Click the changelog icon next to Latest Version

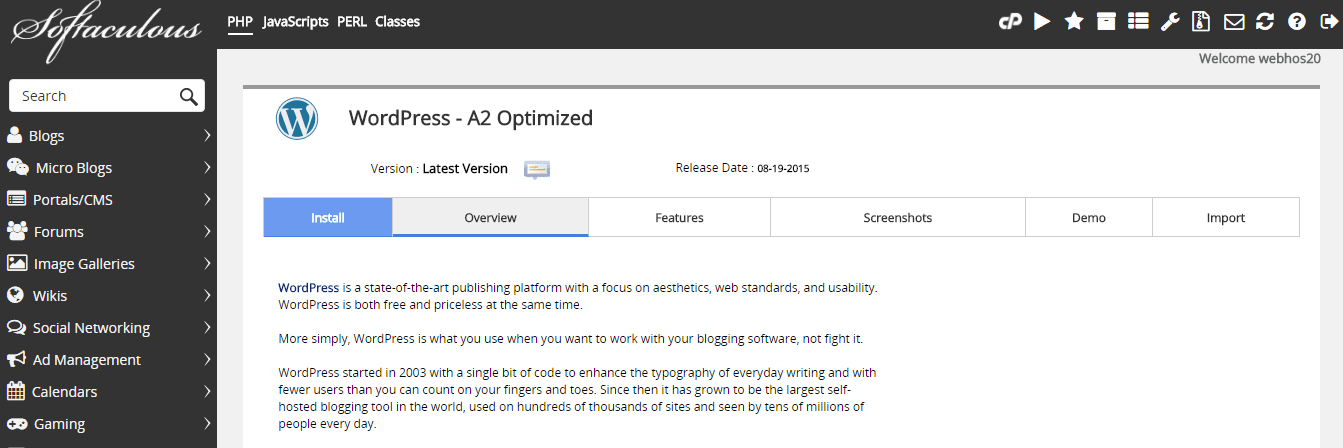[x=538, y=169]
